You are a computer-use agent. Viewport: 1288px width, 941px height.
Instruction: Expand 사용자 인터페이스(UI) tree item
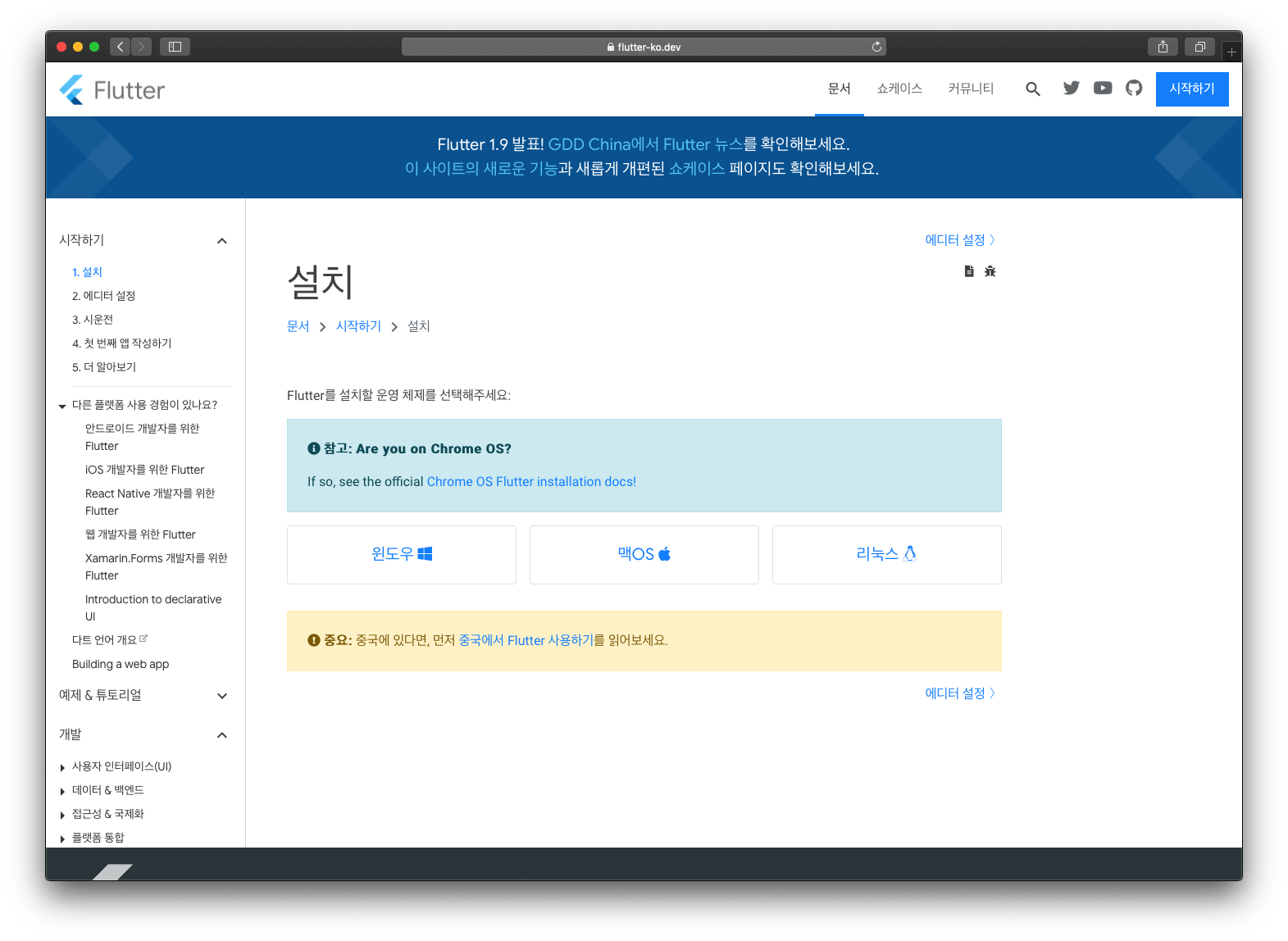click(62, 768)
